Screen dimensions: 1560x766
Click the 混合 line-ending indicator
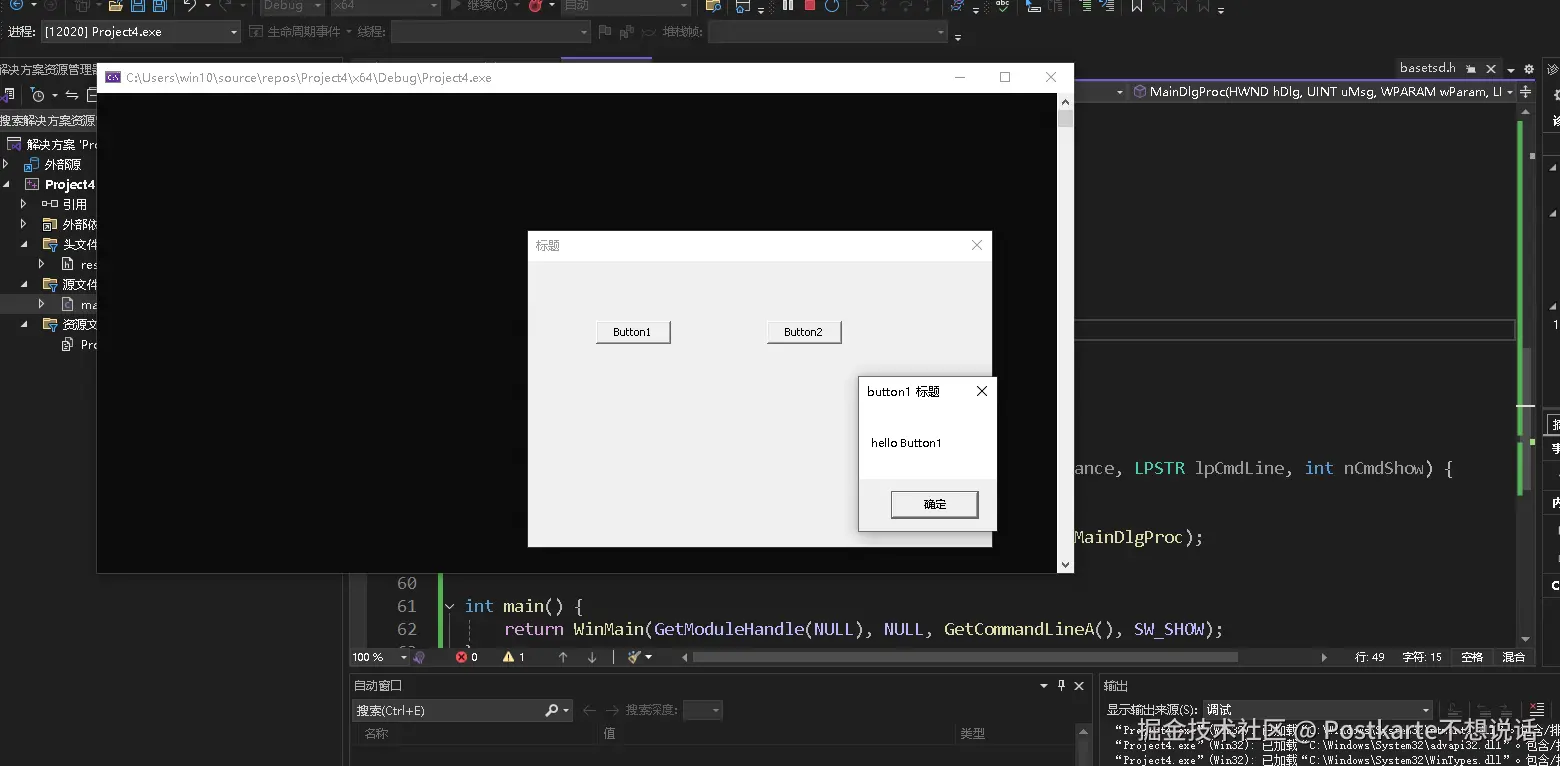[x=1514, y=657]
